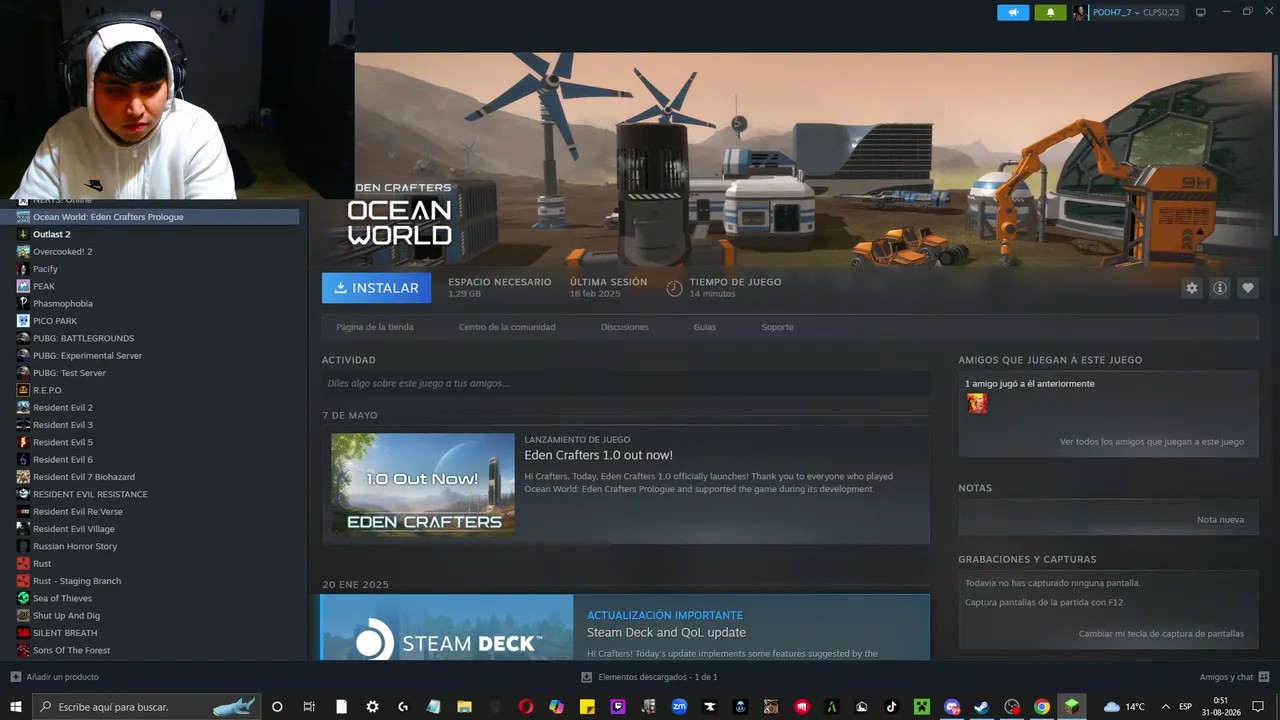This screenshot has height=720, width=1280.
Task: Show game info with the info icon
Action: [1220, 288]
